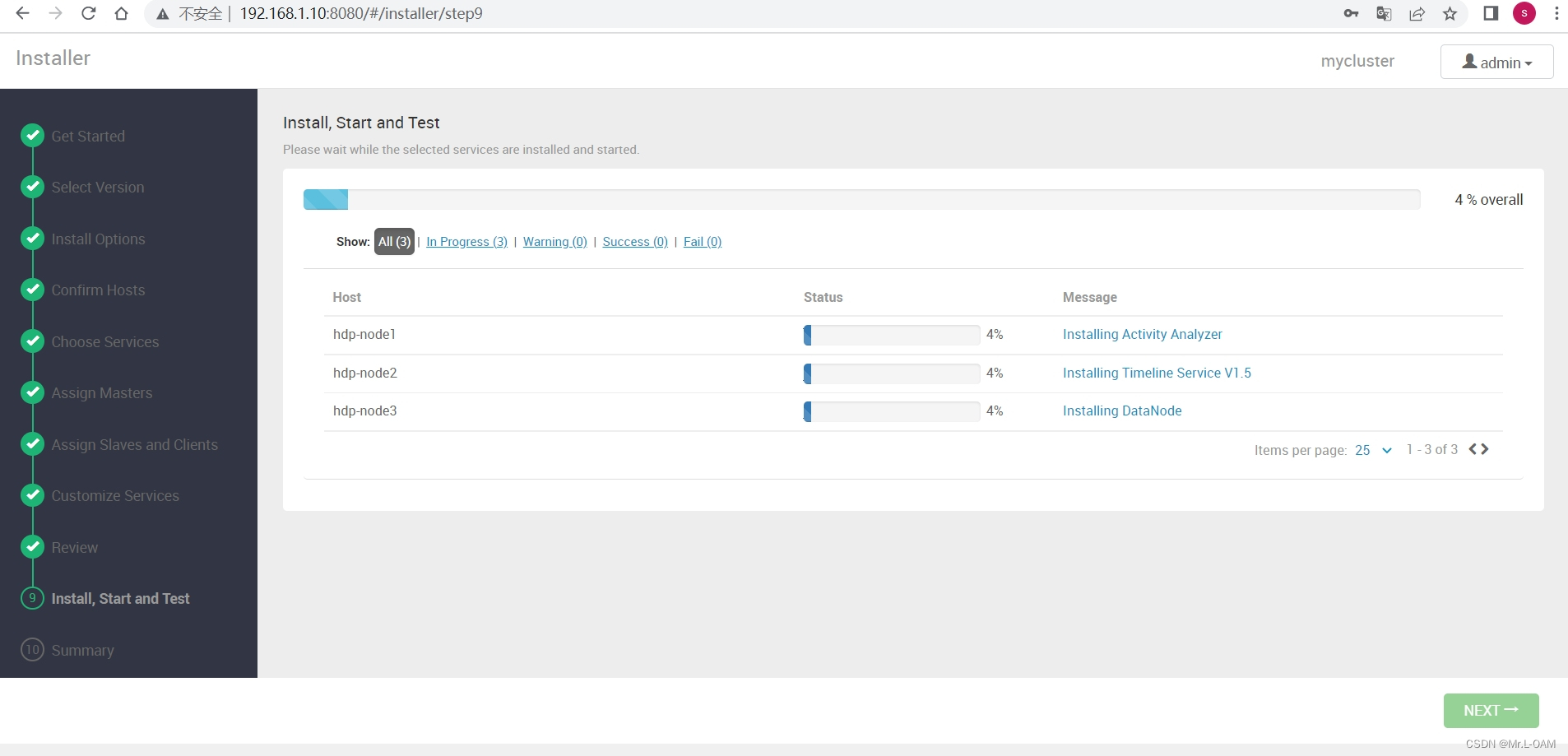Viewport: 1568px width, 756px height.
Task: Click the Confirm Hosts checkmark icon
Action: (32, 290)
